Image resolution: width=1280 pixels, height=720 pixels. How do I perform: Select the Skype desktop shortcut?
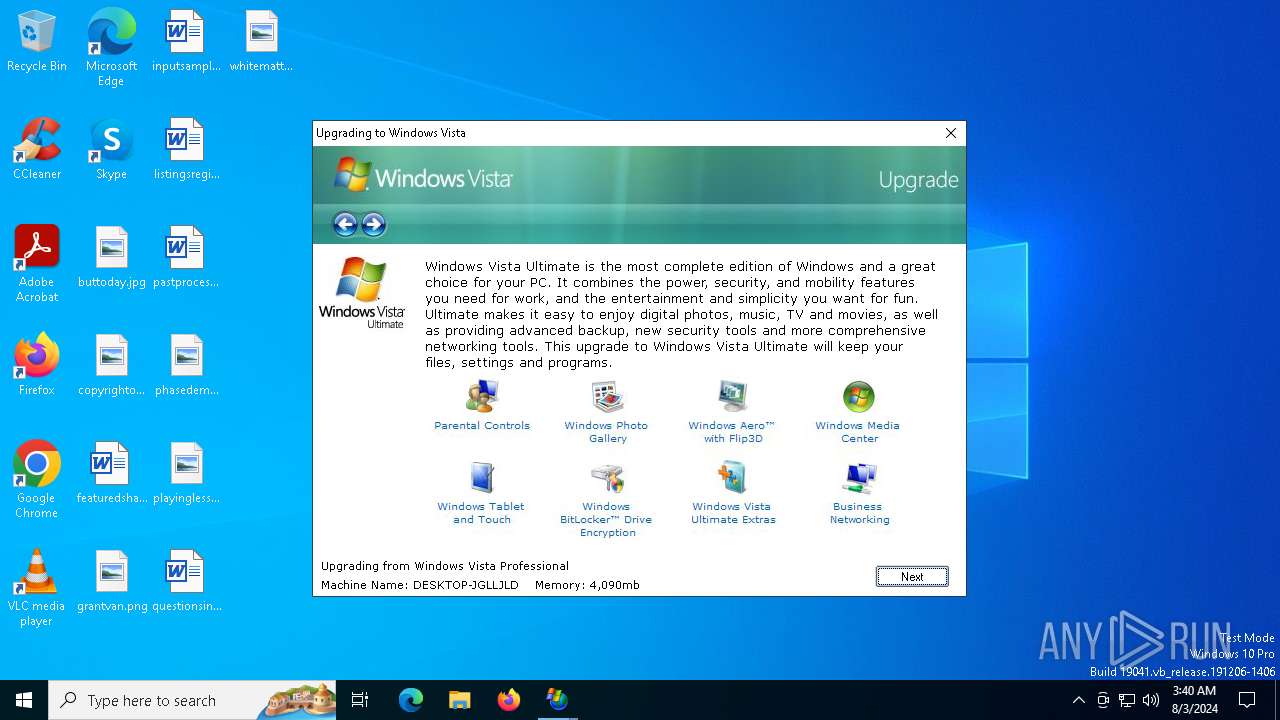coord(111,150)
